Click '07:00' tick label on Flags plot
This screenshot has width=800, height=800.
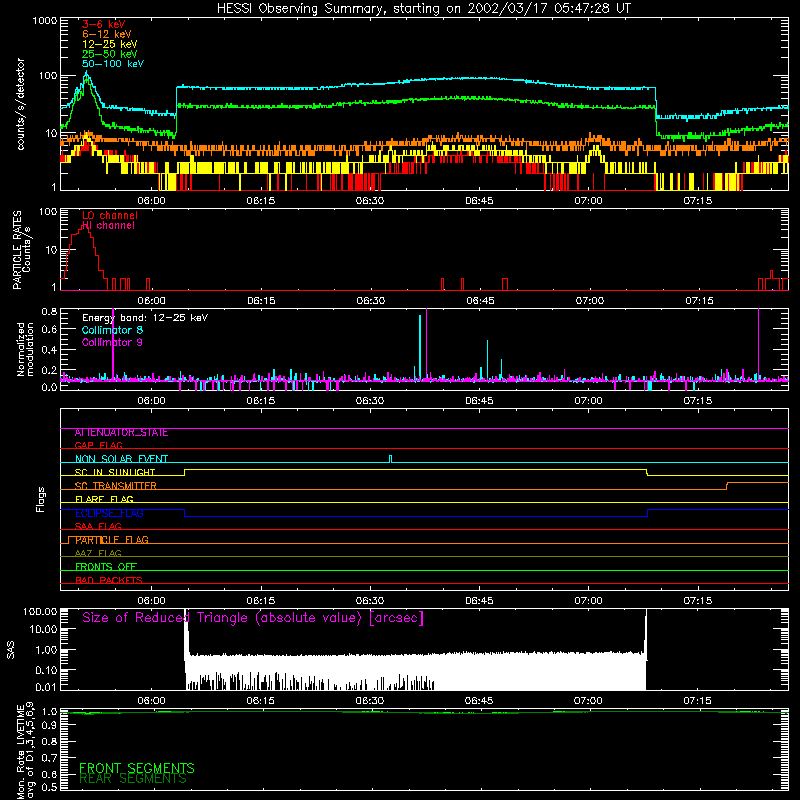(588, 601)
